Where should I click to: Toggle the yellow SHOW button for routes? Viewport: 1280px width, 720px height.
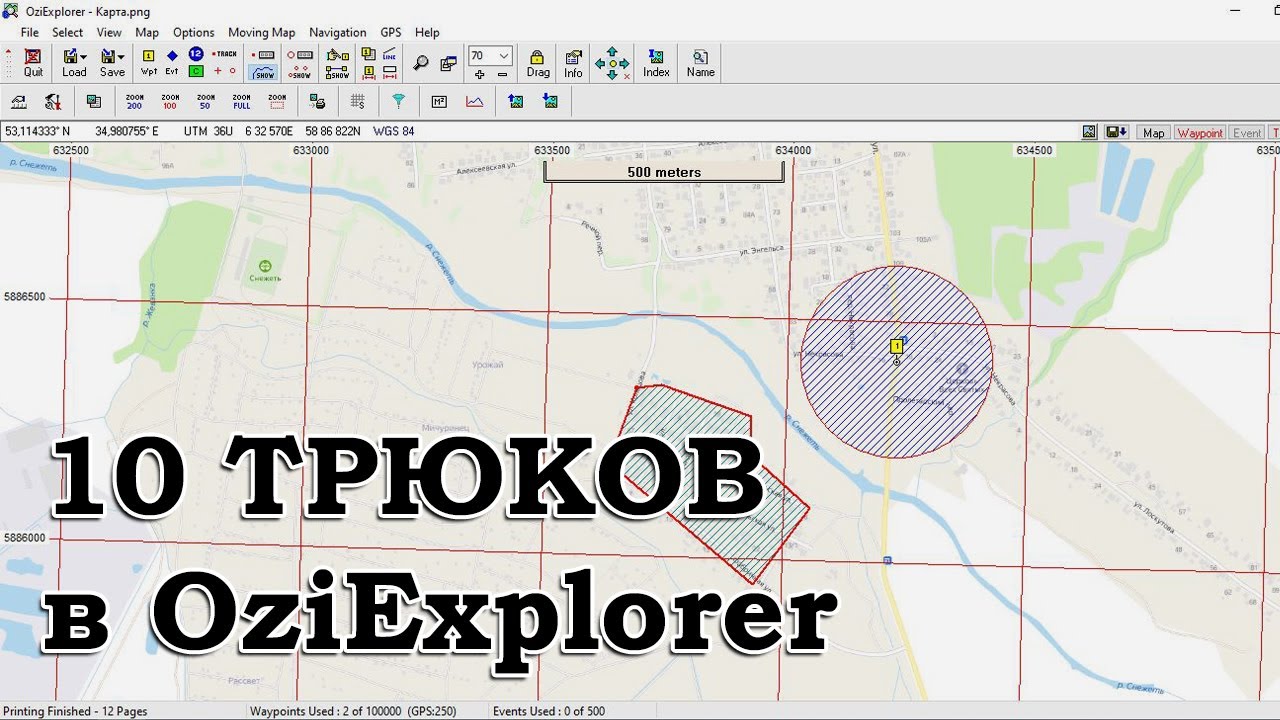click(338, 72)
